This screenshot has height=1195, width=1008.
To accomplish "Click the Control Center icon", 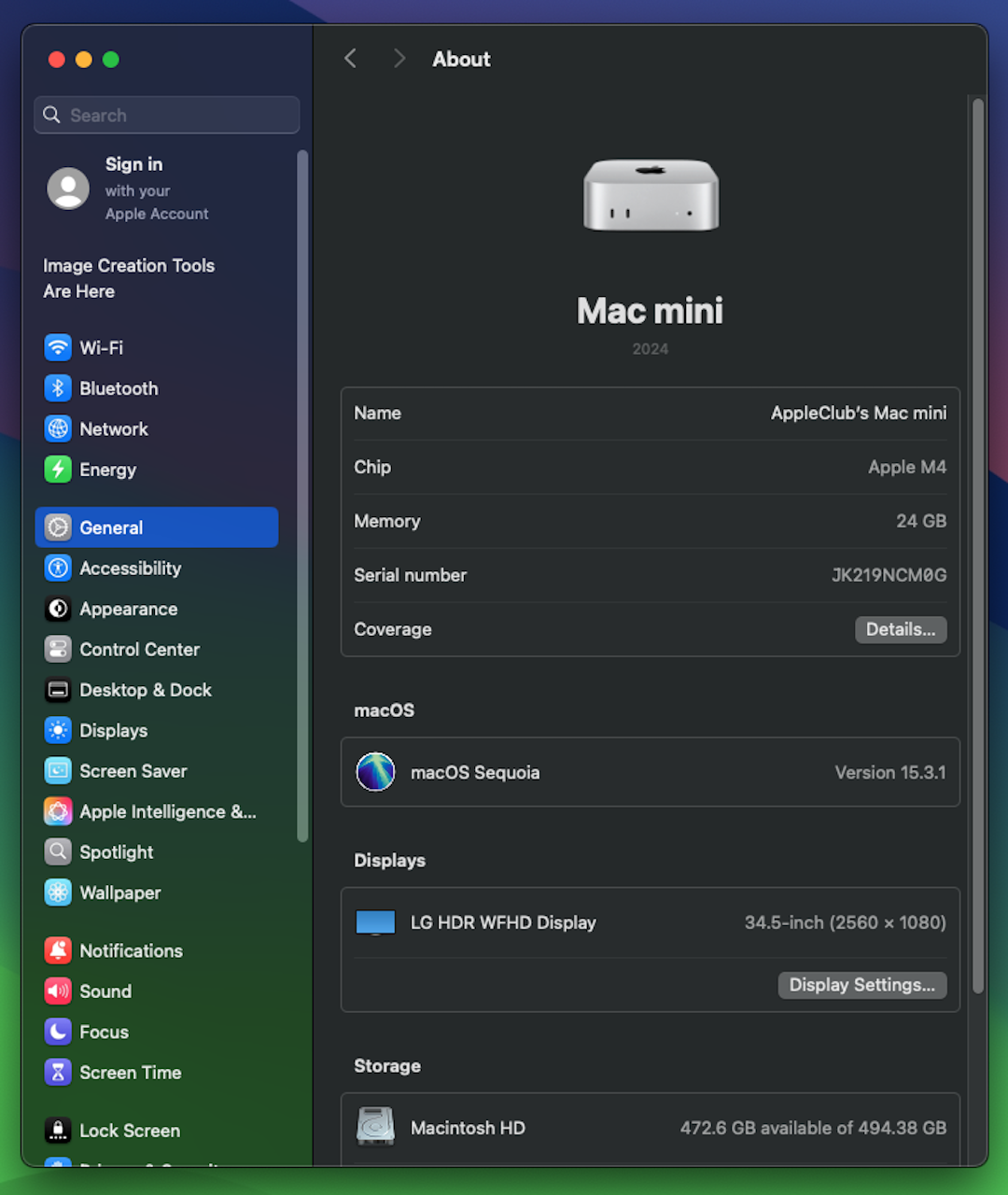I will [58, 649].
